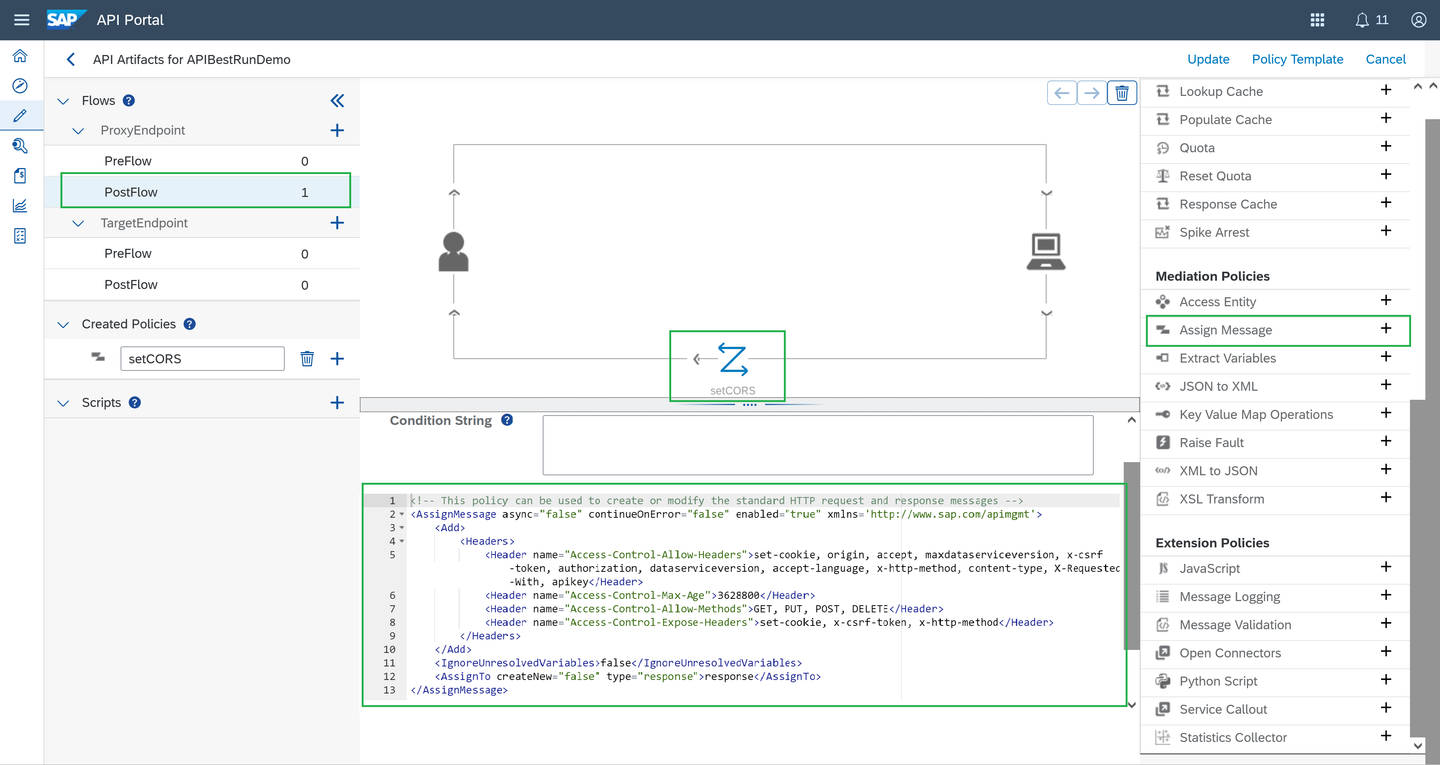Move policy left with the left arrow button
This screenshot has width=1440, height=765.
coord(1062,93)
